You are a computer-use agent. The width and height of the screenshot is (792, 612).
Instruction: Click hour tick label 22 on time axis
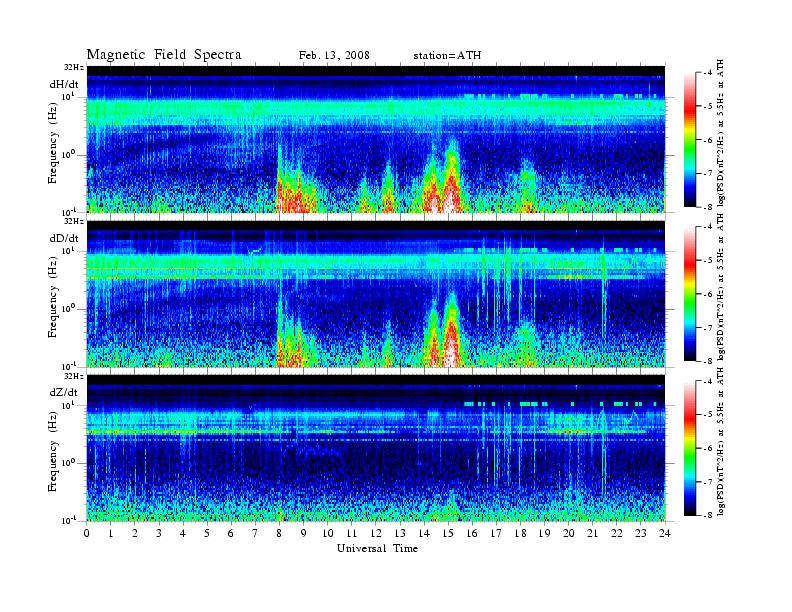pyautogui.click(x=616, y=533)
